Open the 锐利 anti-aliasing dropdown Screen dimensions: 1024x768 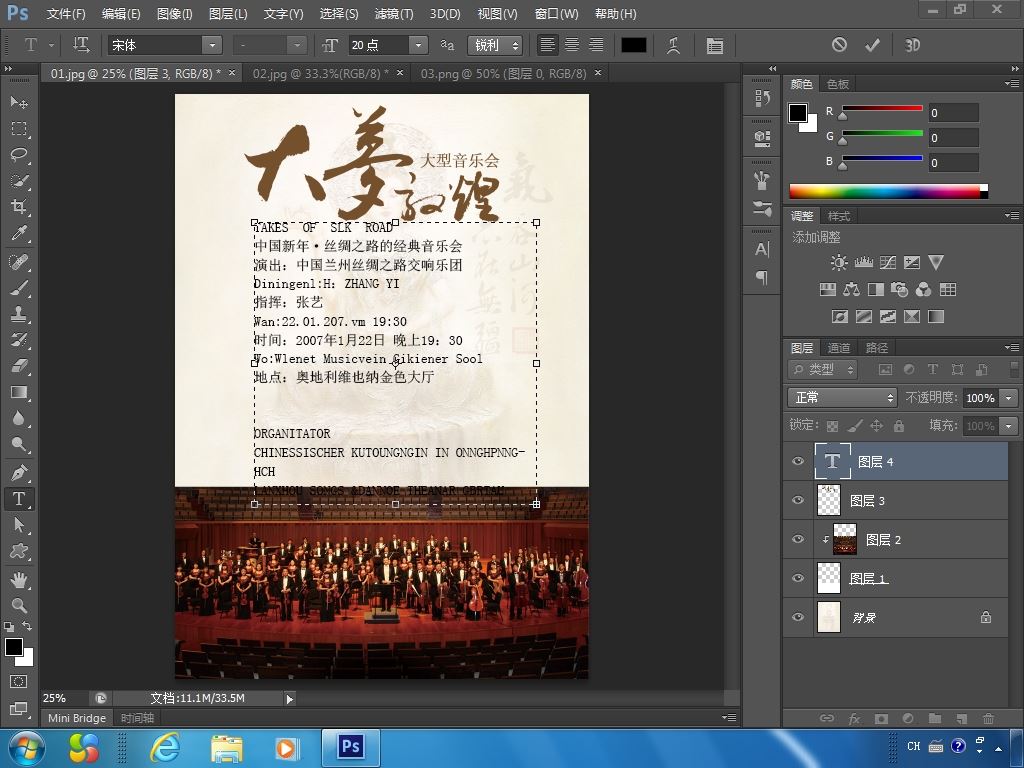click(x=495, y=45)
